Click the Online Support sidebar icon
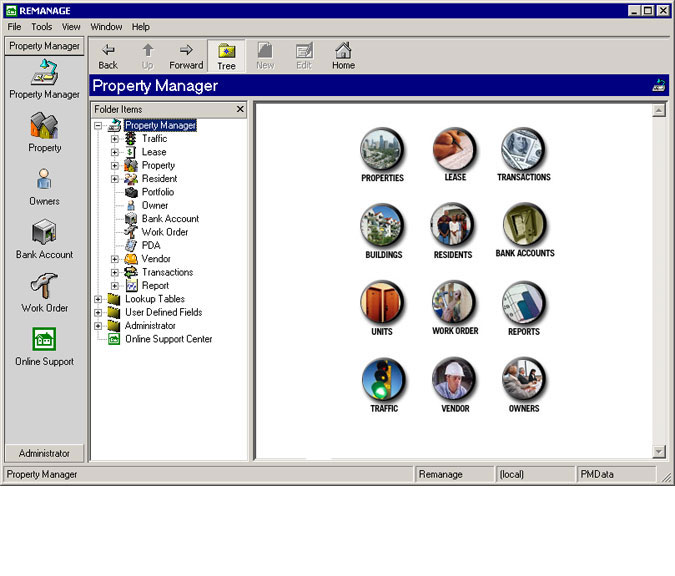This screenshot has height=576, width=675. pyautogui.click(x=44, y=339)
